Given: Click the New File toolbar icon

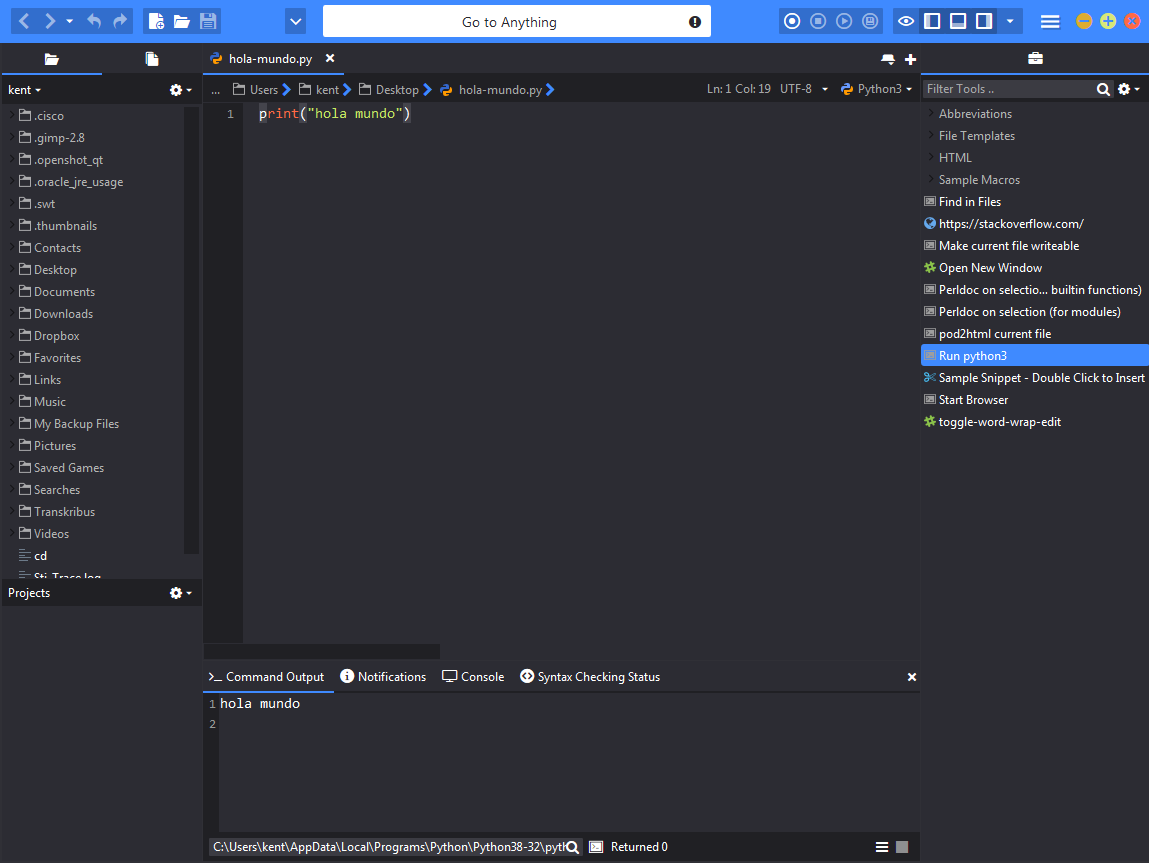Looking at the screenshot, I should [x=156, y=21].
